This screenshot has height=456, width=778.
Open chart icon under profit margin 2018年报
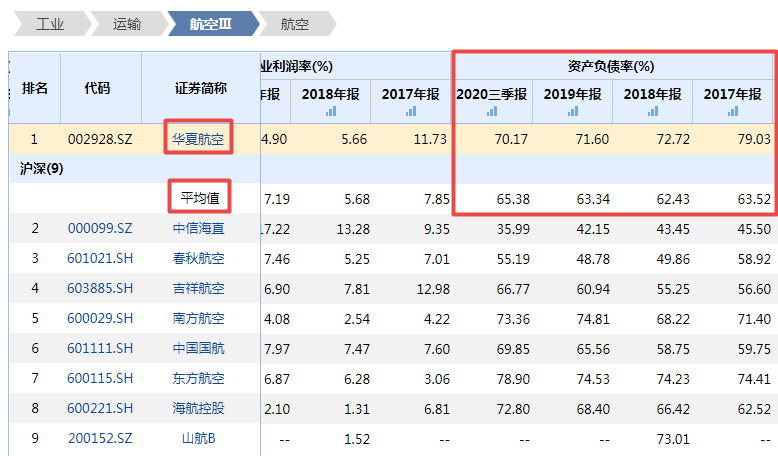coord(330,112)
